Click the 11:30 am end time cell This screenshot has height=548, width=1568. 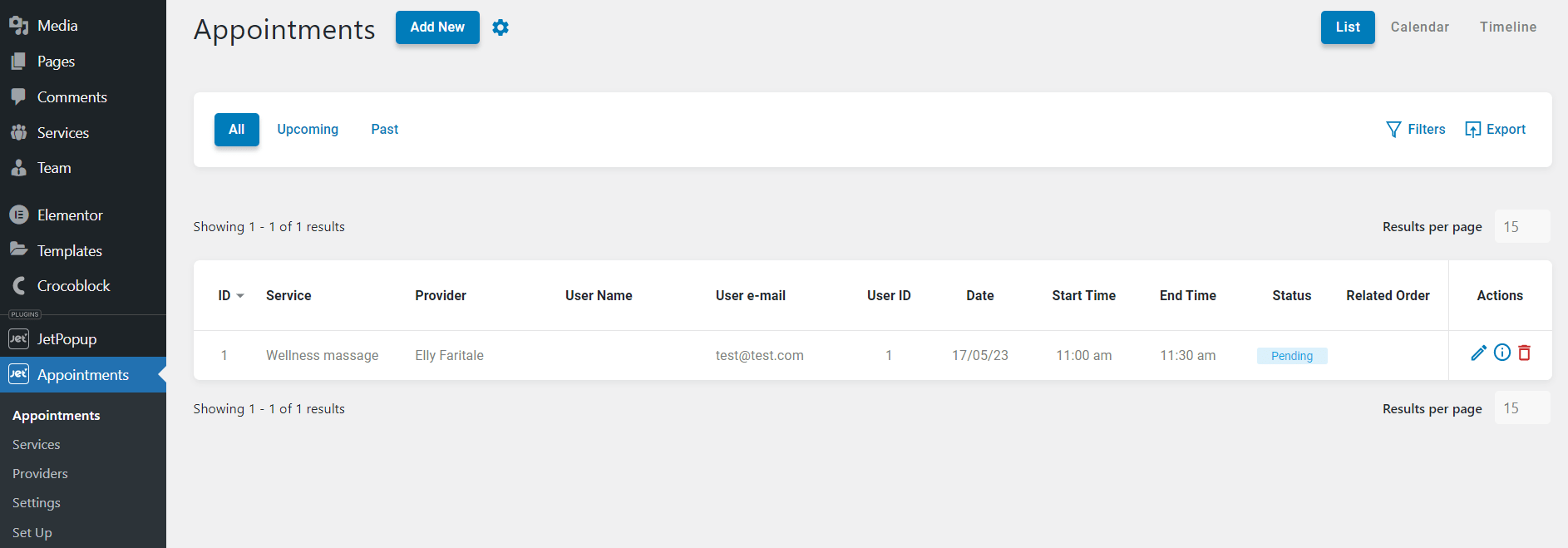click(x=1187, y=356)
